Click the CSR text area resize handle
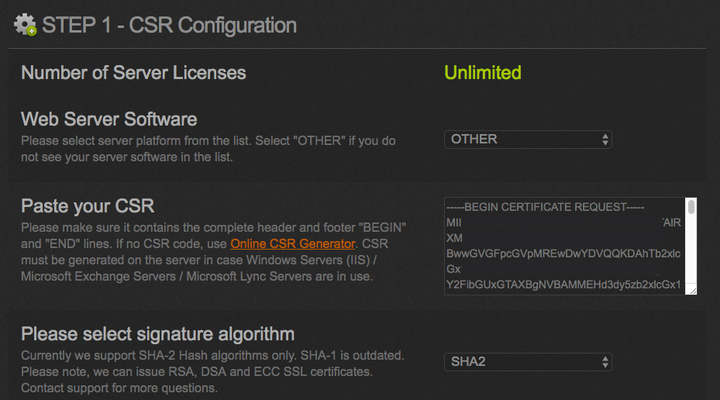This screenshot has width=720, height=400. click(693, 291)
